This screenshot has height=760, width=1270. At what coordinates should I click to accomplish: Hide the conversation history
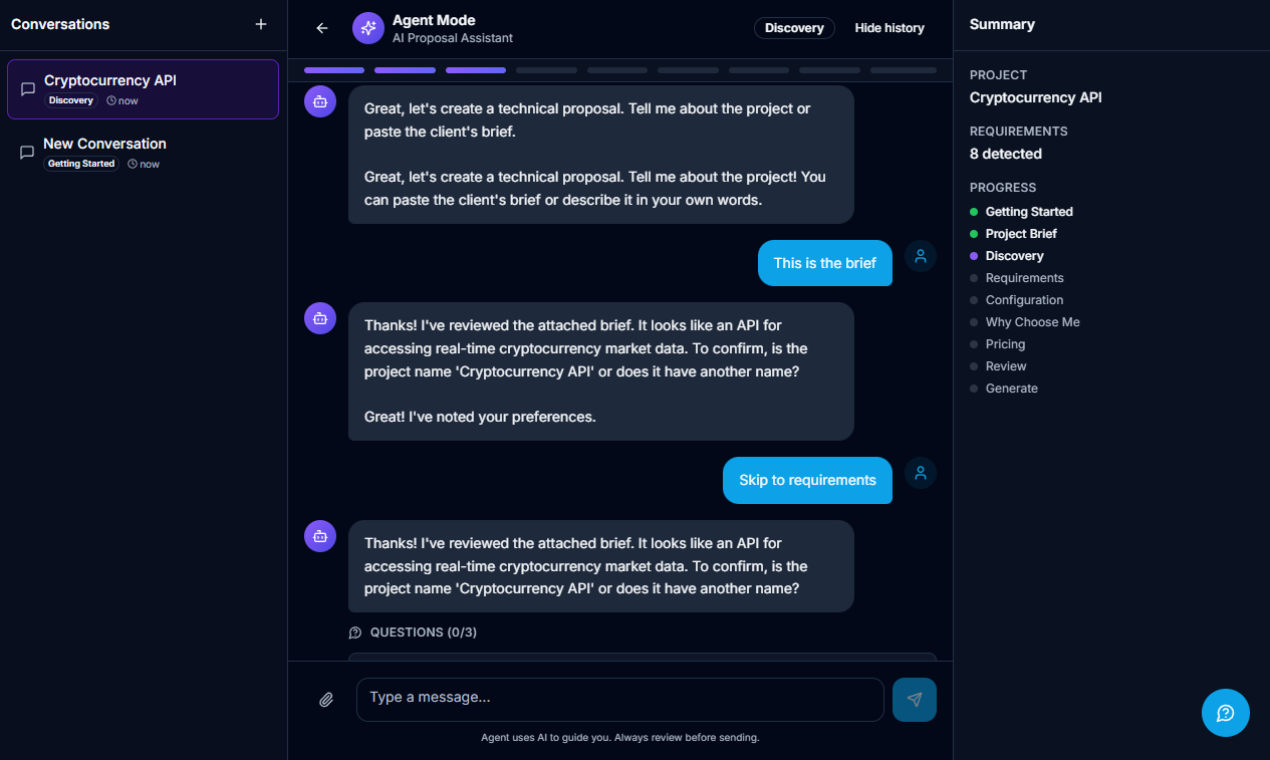889,28
